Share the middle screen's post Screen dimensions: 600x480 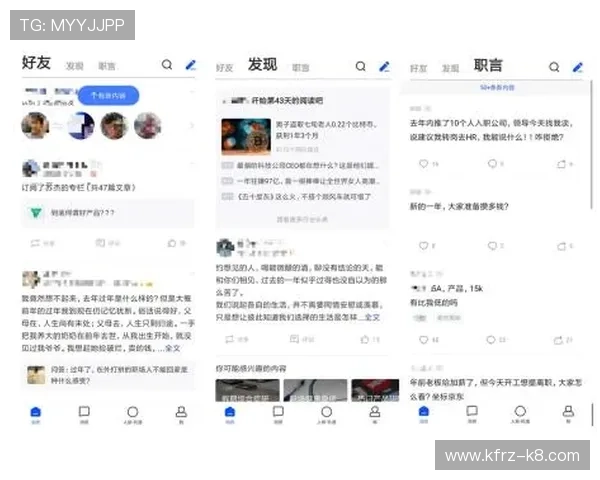[237, 339]
